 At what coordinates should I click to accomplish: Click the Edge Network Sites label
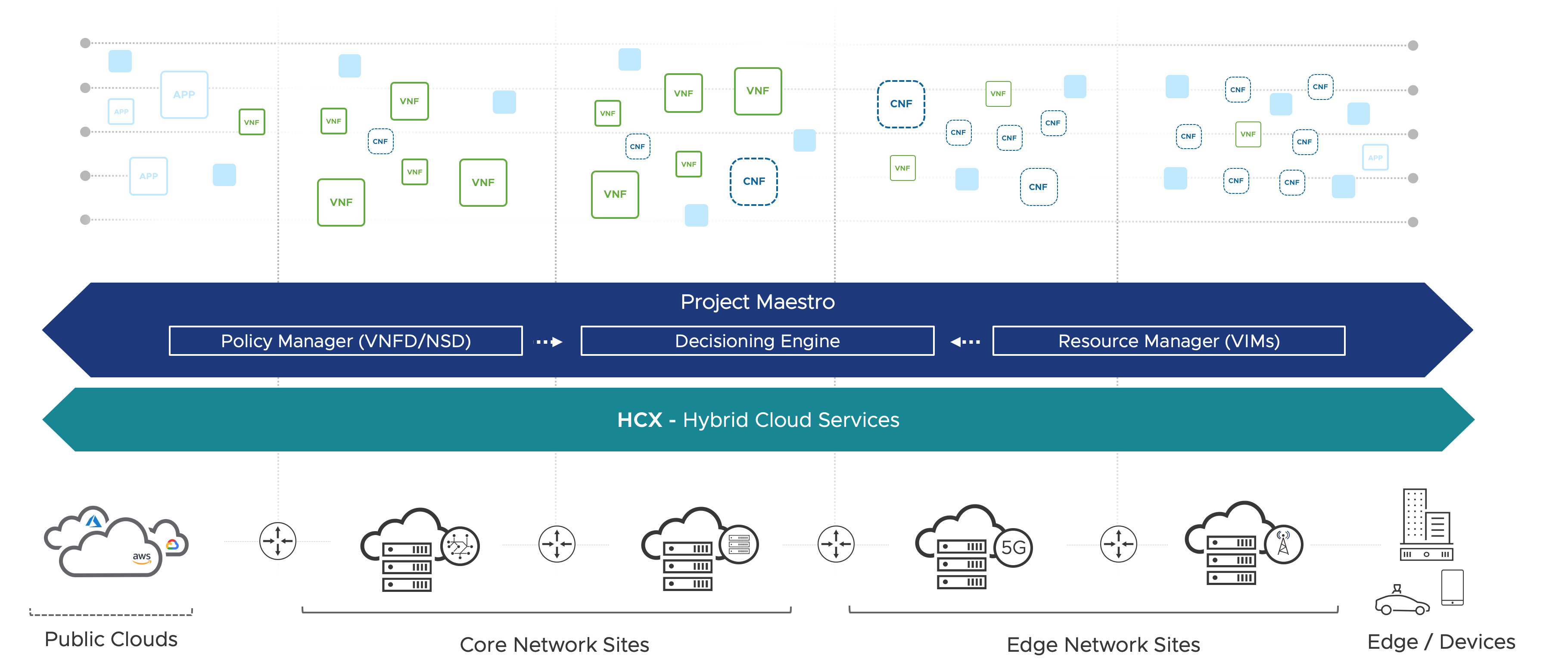coord(1103,644)
